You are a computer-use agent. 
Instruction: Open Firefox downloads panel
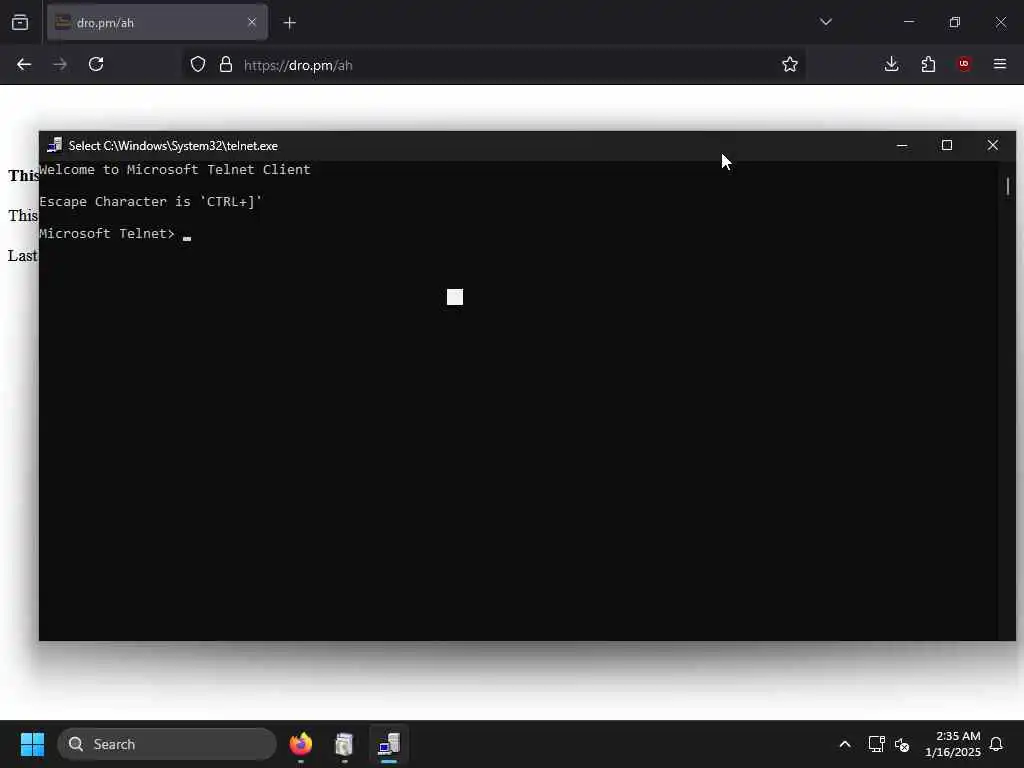tap(891, 64)
